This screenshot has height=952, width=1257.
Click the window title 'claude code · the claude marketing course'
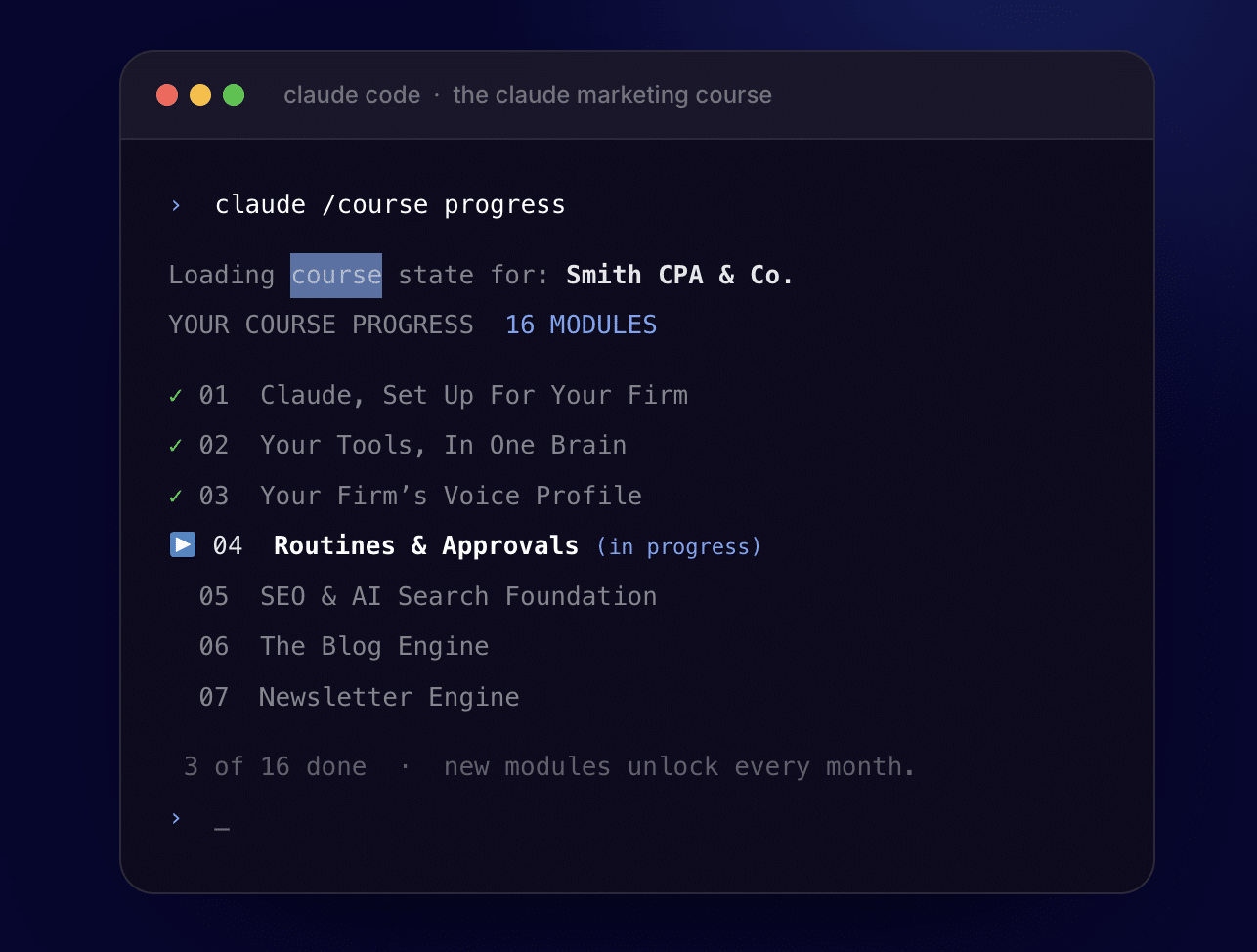point(528,95)
